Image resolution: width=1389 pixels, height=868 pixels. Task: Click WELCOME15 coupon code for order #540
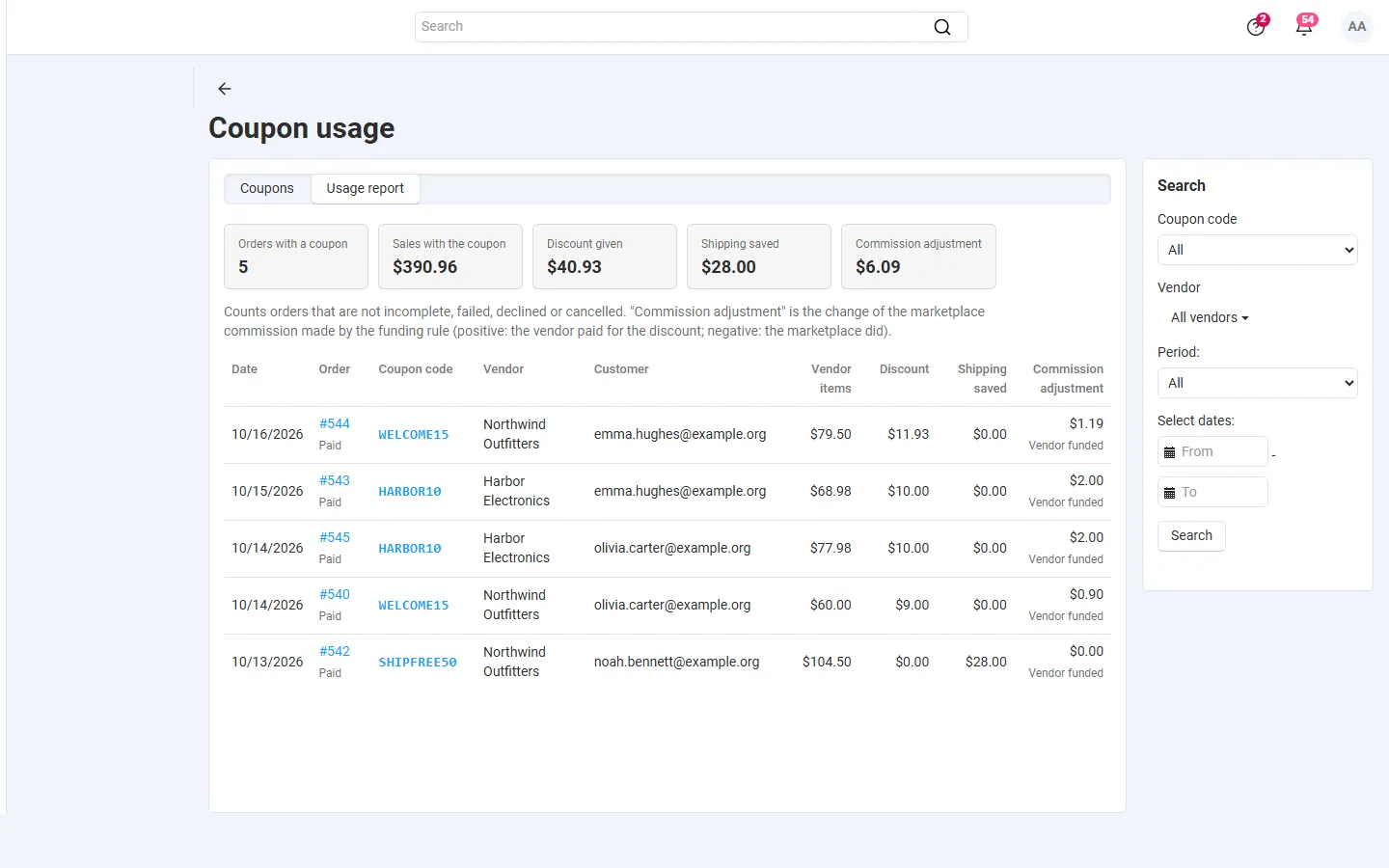click(x=414, y=606)
